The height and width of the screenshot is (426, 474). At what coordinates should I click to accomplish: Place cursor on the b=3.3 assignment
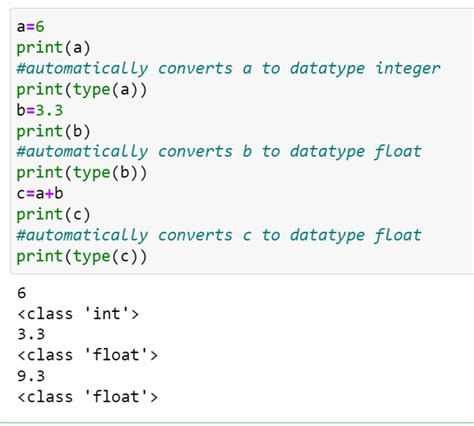coord(40,110)
